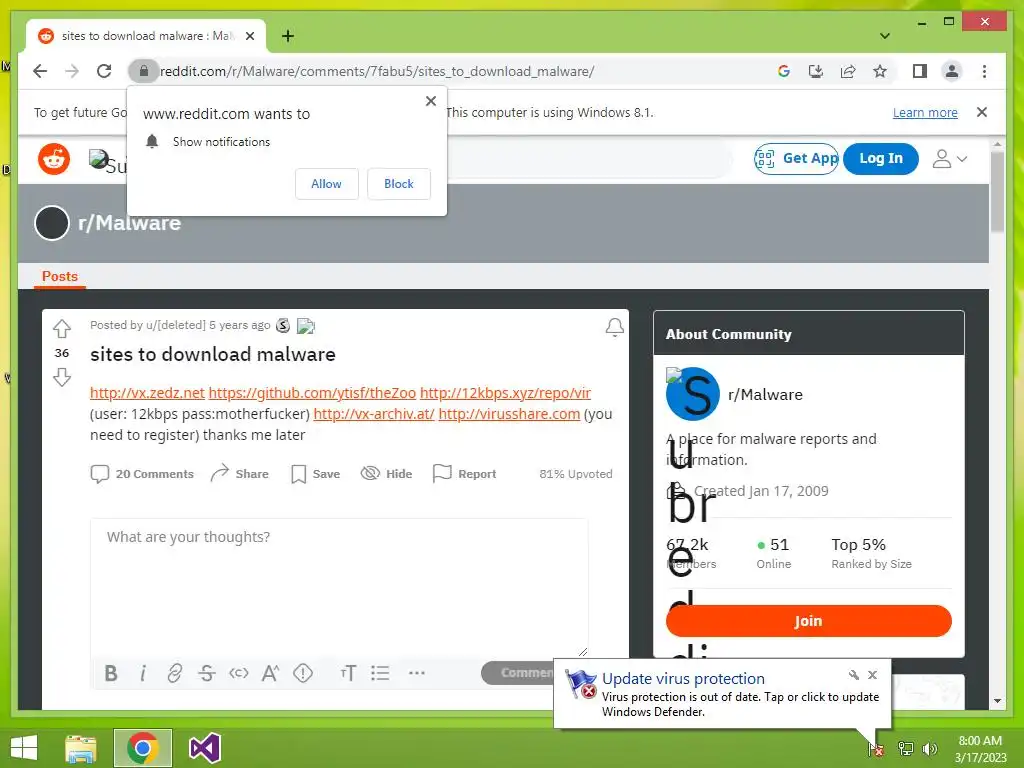Open Update virus protection notification
The image size is (1024, 768).
tap(683, 679)
